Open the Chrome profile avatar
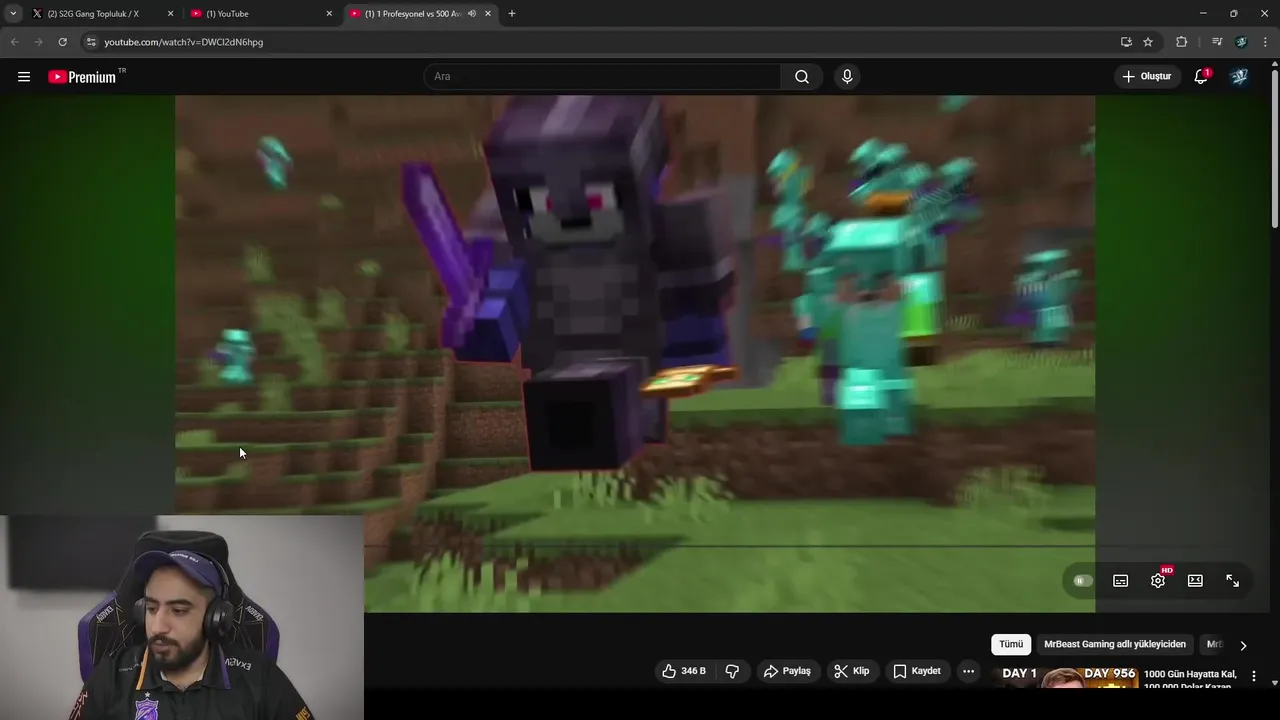1280x720 pixels. tap(1241, 42)
